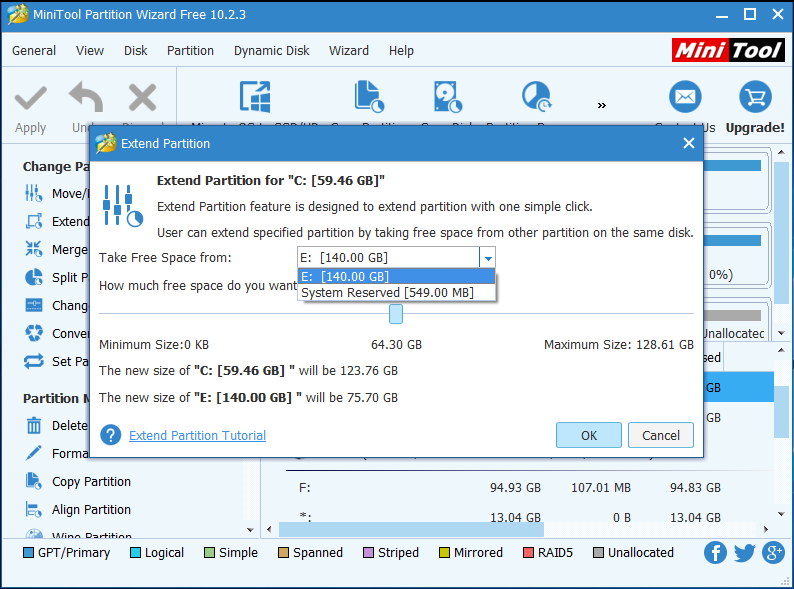Viewport: 794px width, 589px height.
Task: Click the Split partition sidebar icon
Action: [34, 277]
